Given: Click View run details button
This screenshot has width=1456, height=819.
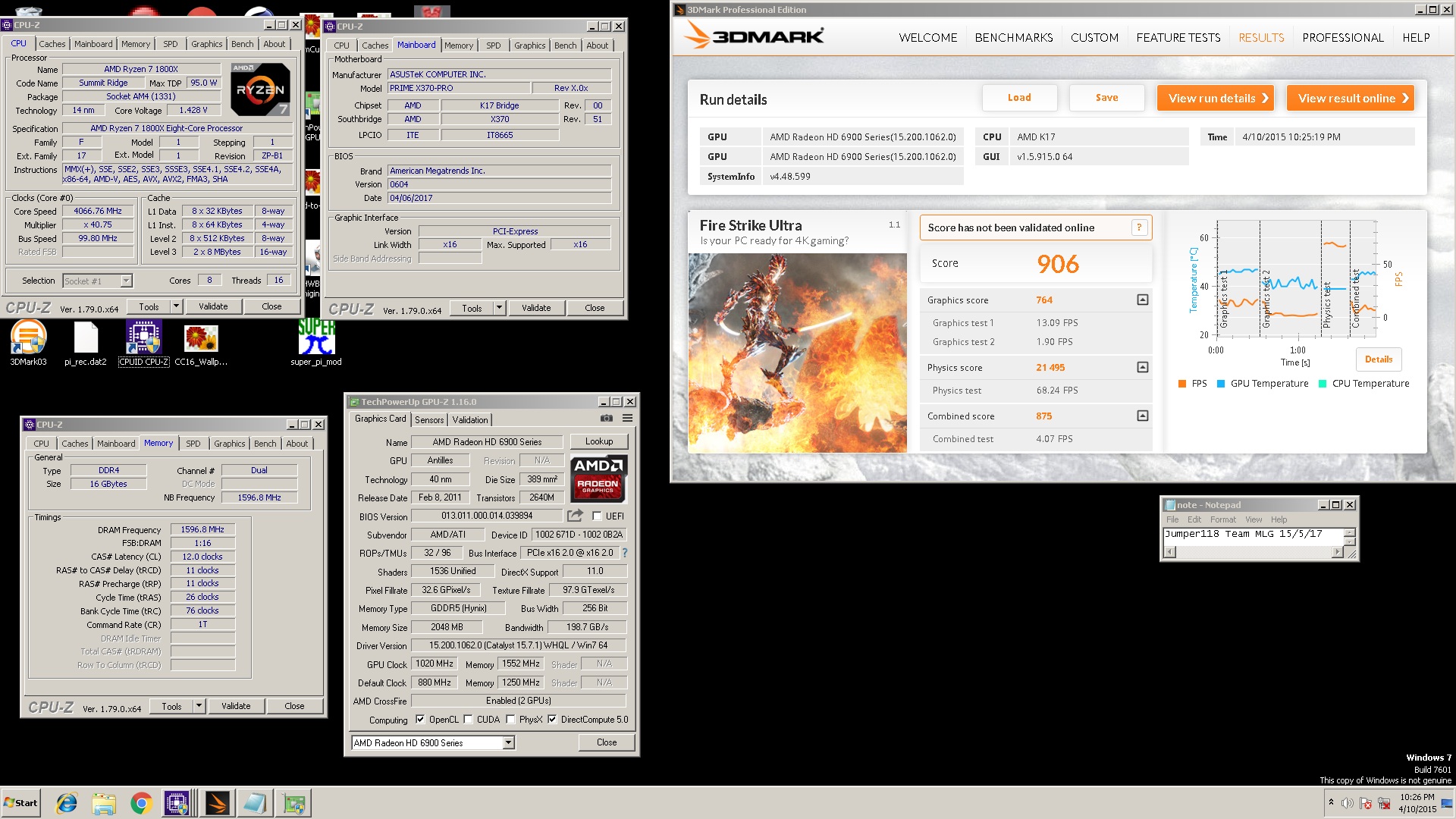Looking at the screenshot, I should pos(1216,98).
